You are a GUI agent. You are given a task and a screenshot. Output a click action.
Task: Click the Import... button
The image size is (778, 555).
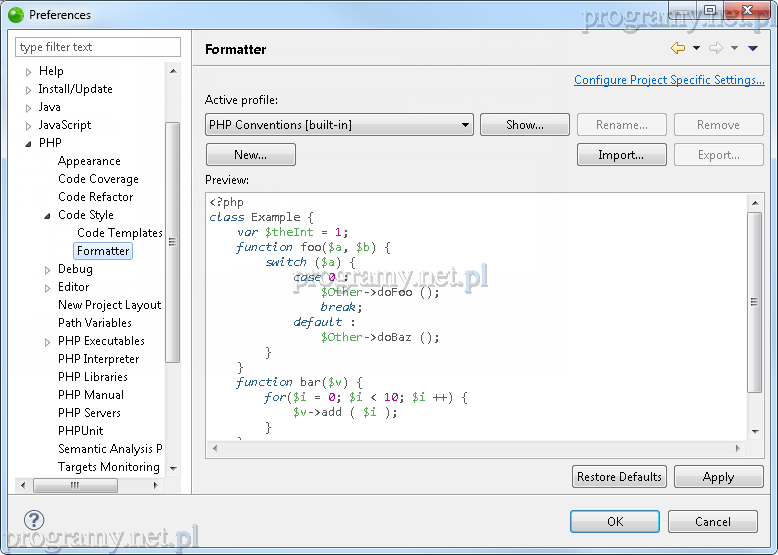620,155
